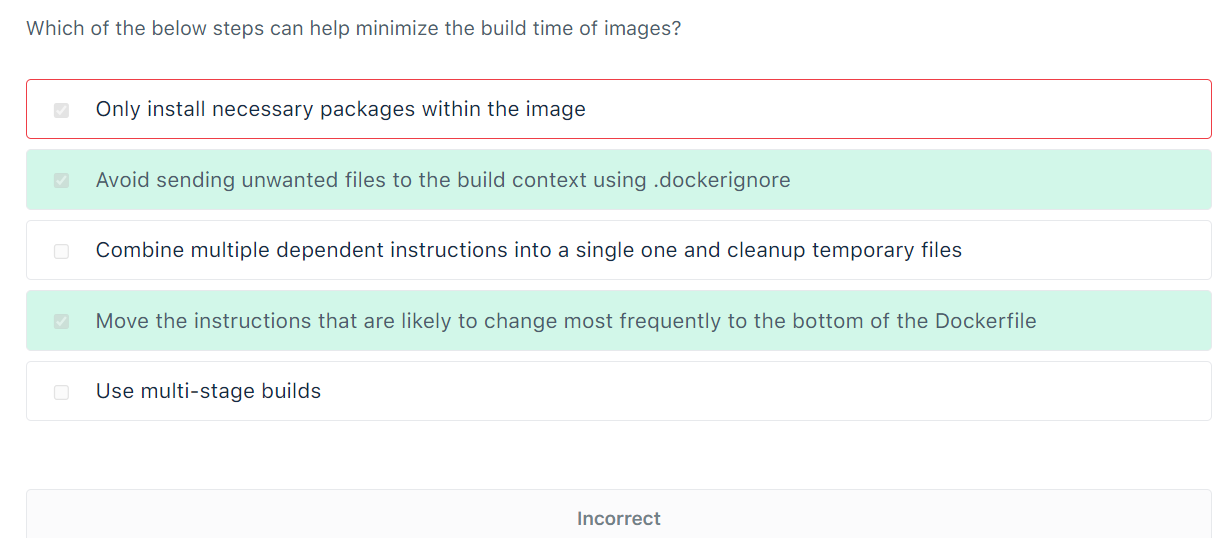This screenshot has height=538, width=1215.
Task: Uncheck the .dockerignore build context checkbox
Action: click(x=62, y=181)
